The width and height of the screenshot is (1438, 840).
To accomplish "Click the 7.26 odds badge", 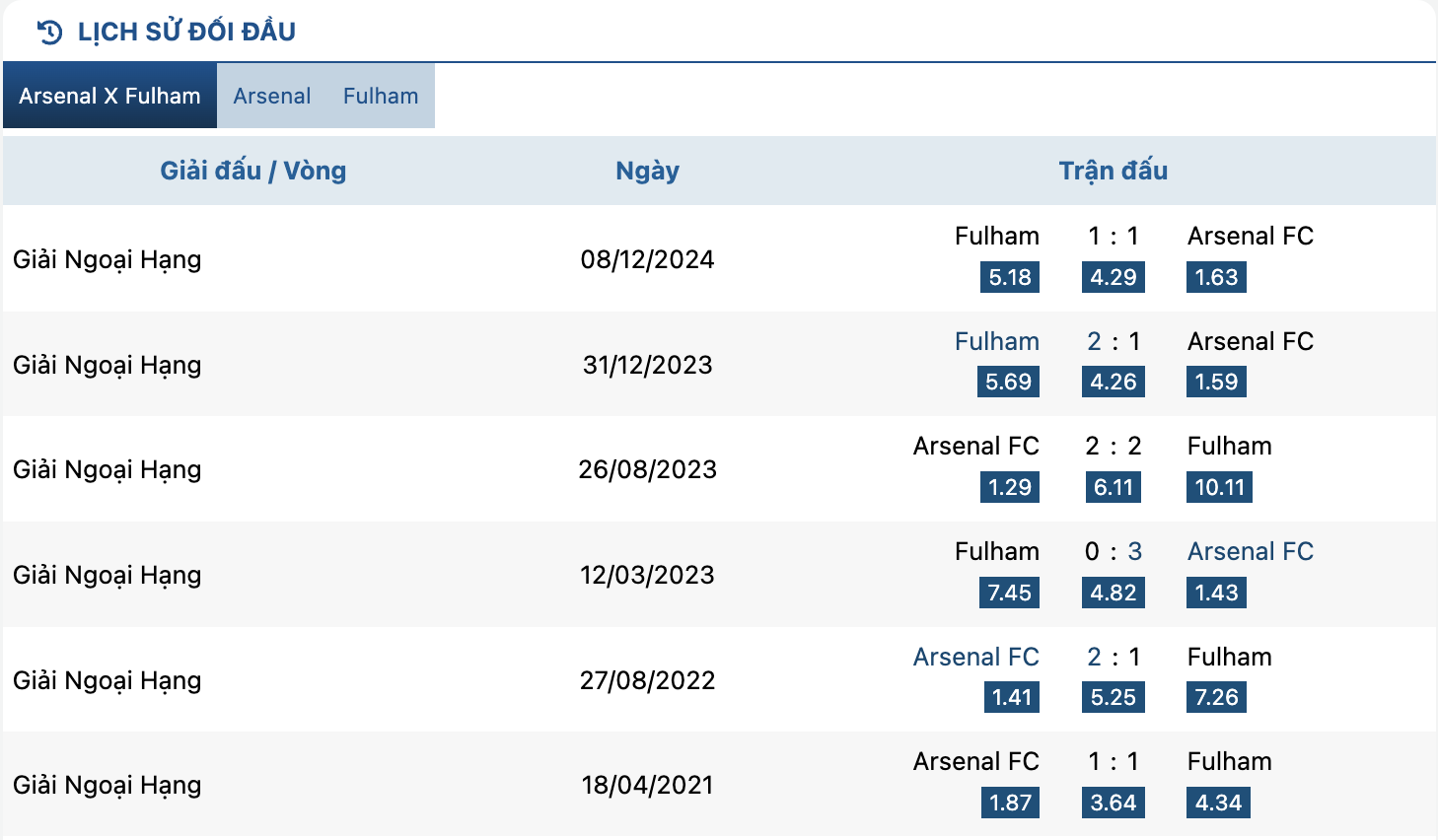I will pos(1216,697).
